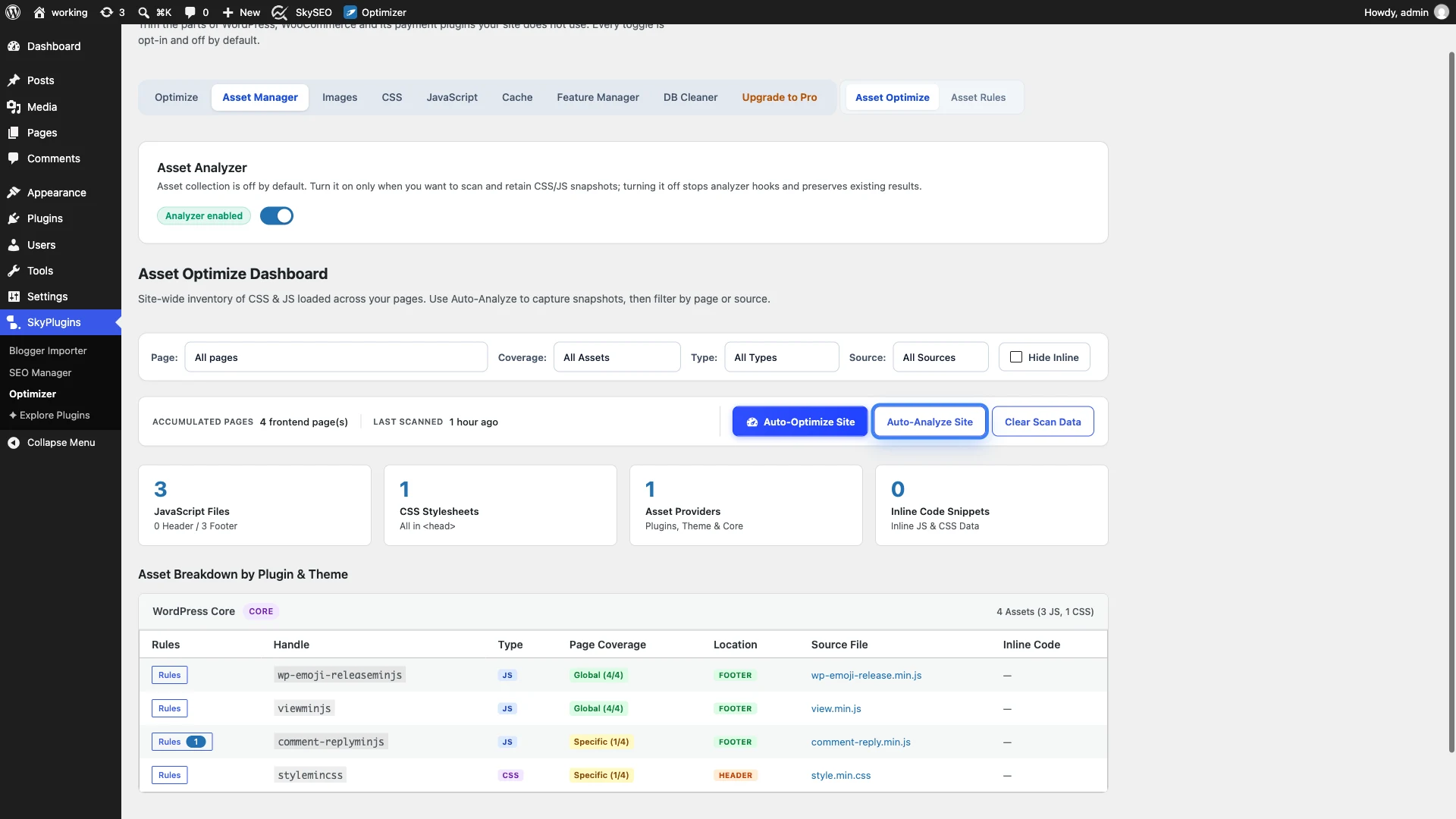
Task: Click the Media icon in the sidebar
Action: [14, 107]
